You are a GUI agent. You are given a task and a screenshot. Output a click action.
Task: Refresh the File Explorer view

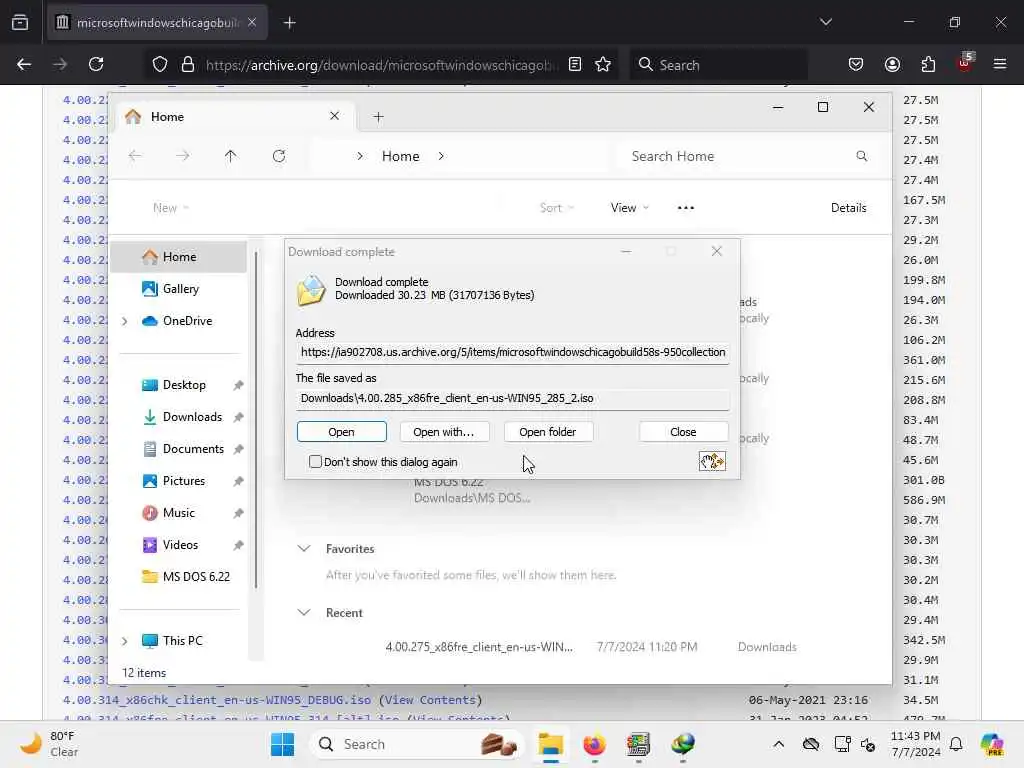tap(279, 156)
